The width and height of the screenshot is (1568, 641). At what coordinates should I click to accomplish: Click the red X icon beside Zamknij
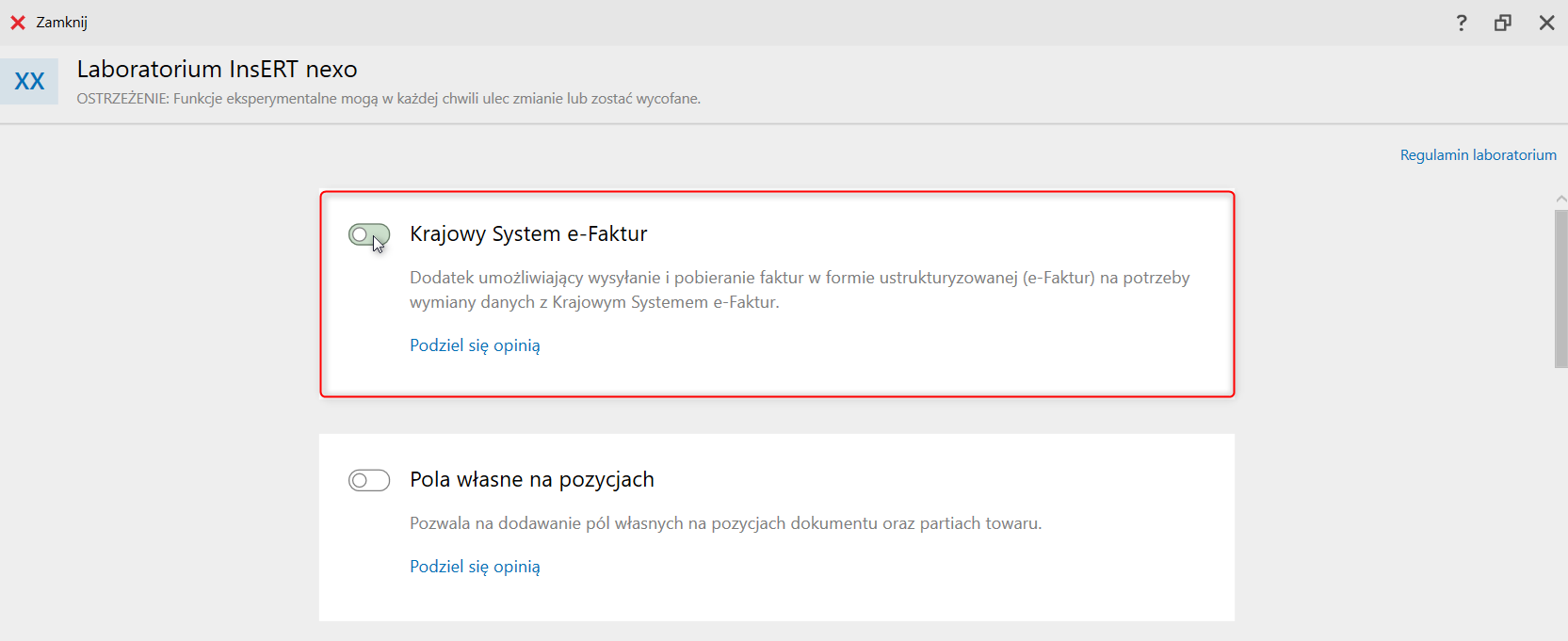(18, 23)
